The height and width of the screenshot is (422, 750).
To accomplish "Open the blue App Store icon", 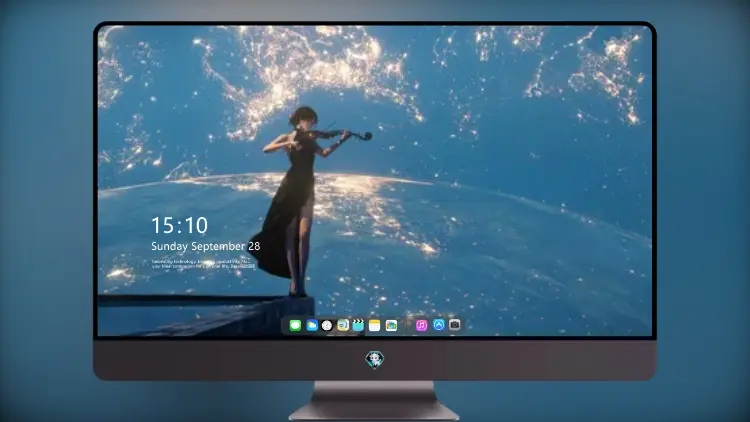I will coord(439,325).
